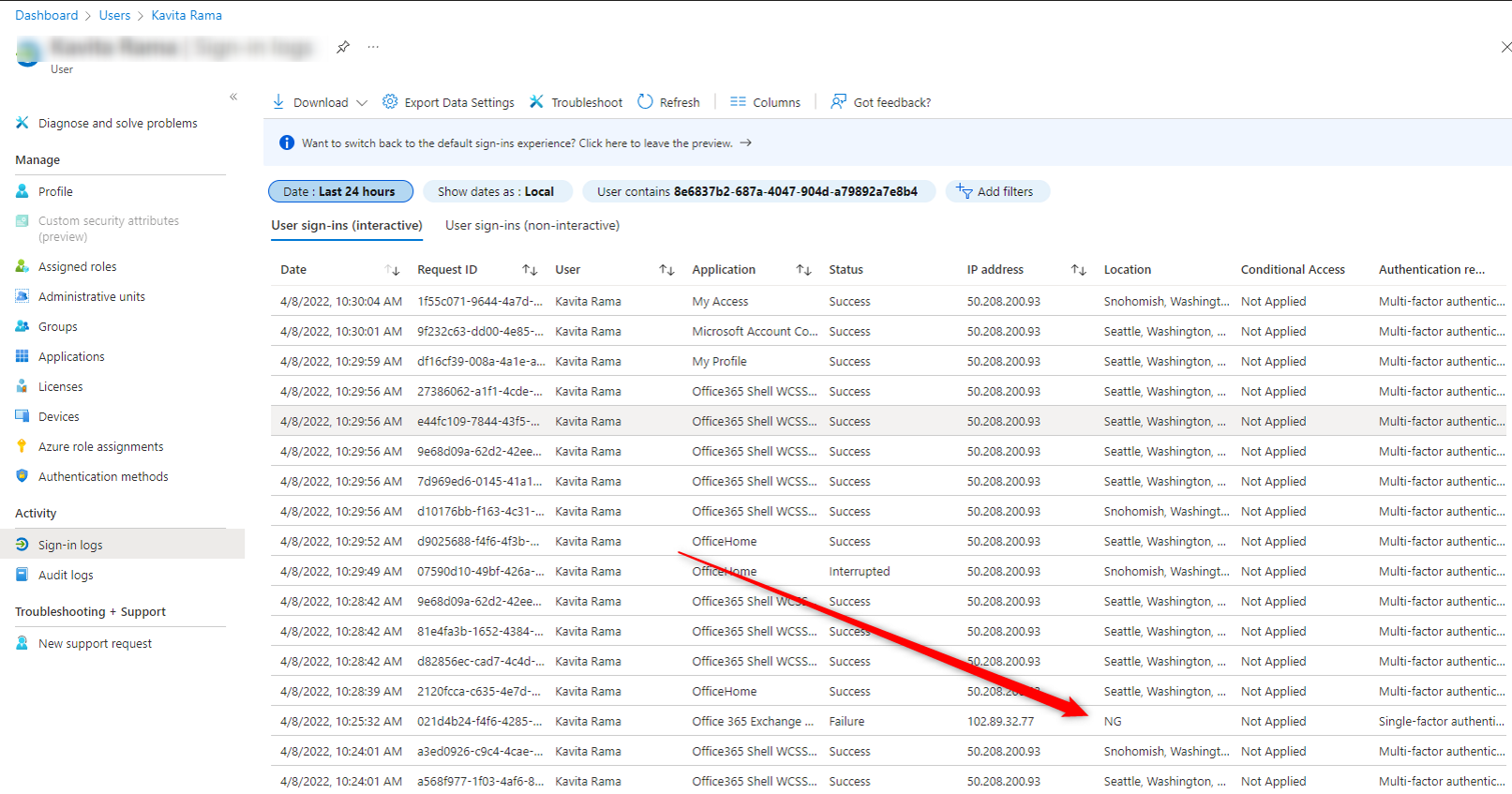Sort by Application column arrows
The width and height of the screenshot is (1512, 794).
click(x=803, y=270)
